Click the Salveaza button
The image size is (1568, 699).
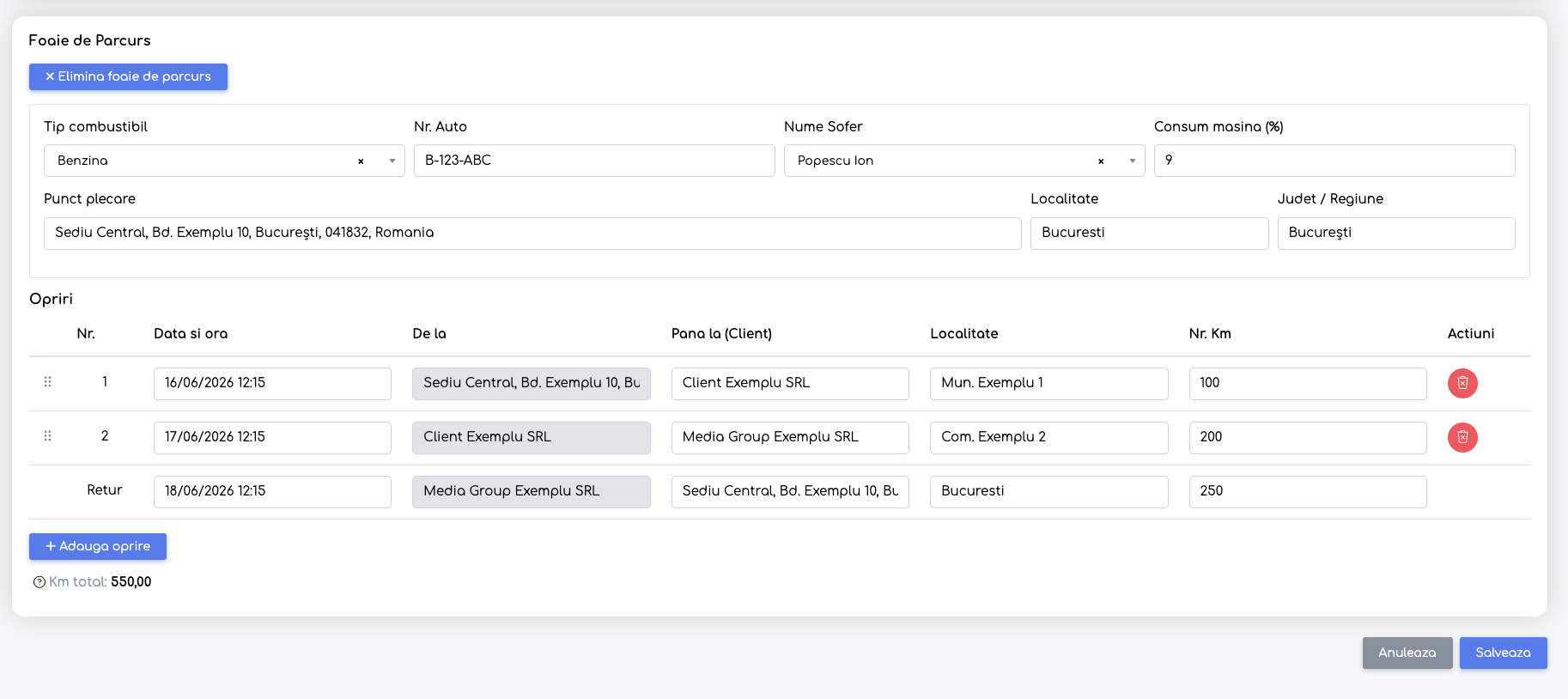click(1503, 653)
